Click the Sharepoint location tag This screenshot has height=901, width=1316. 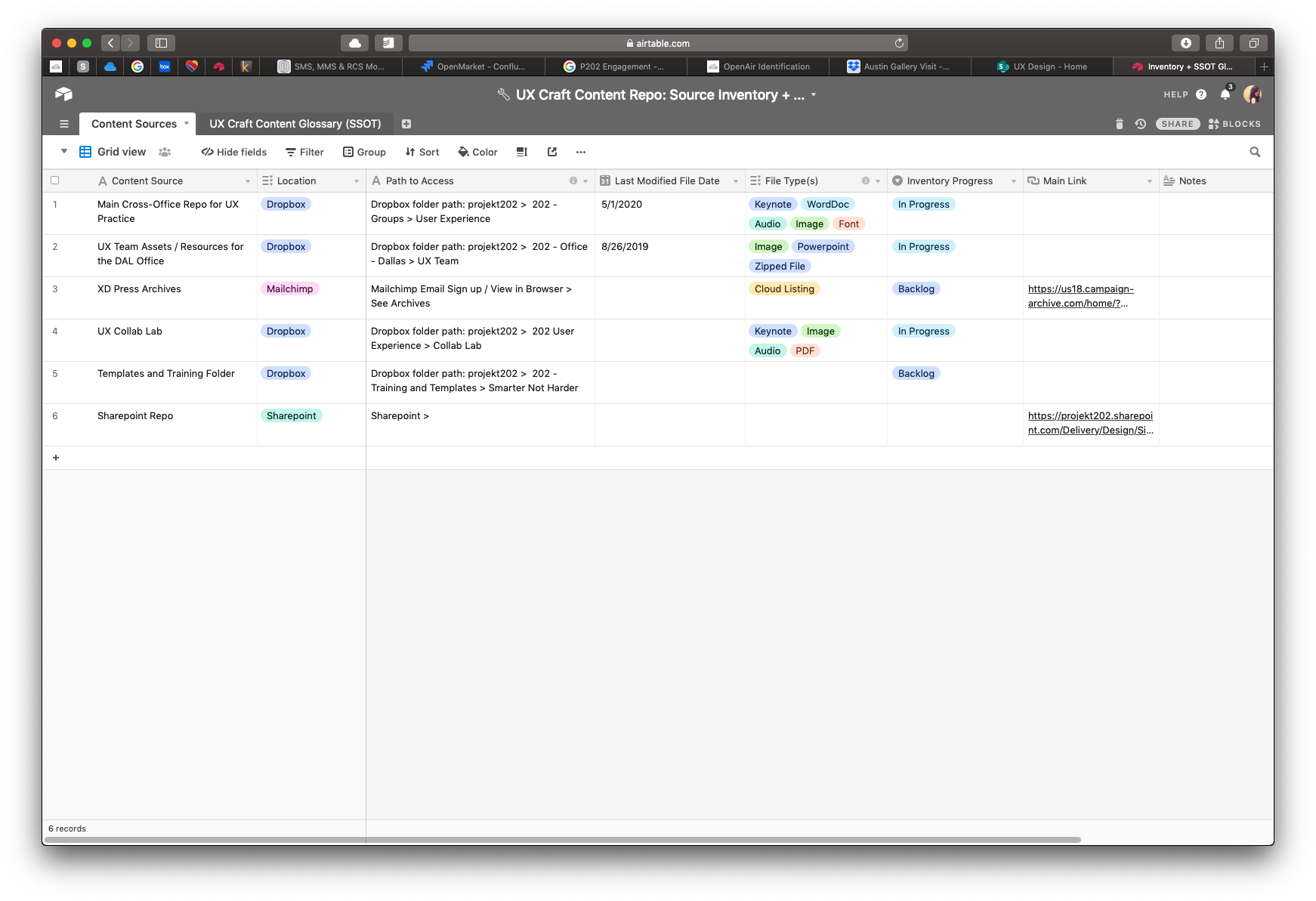292,415
